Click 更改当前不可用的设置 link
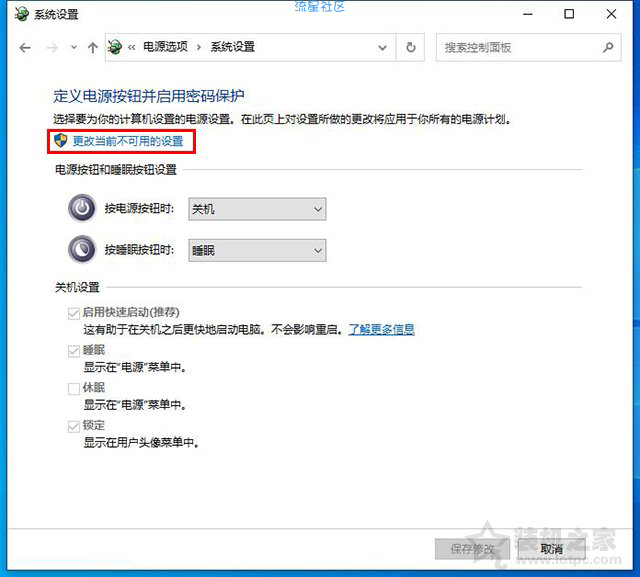The image size is (640, 577). click(128, 141)
